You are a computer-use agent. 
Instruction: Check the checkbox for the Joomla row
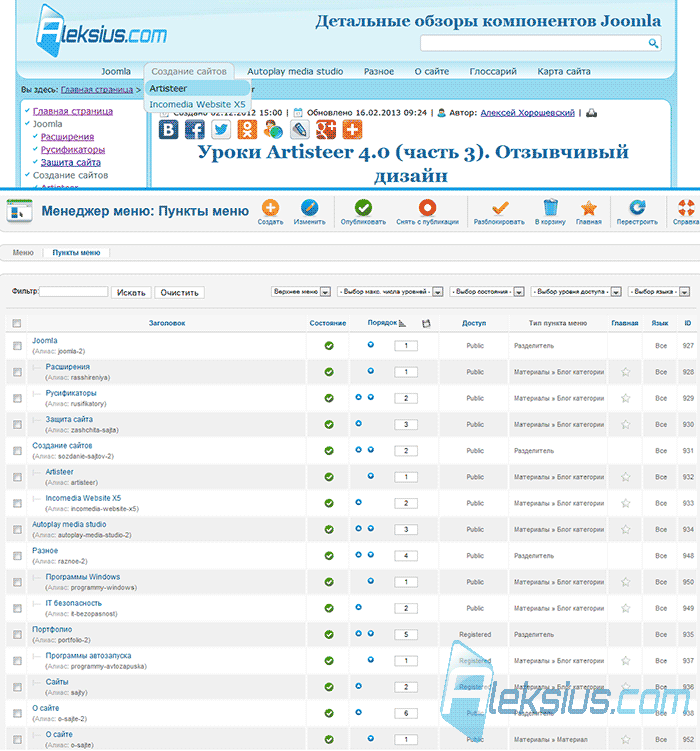click(17, 346)
